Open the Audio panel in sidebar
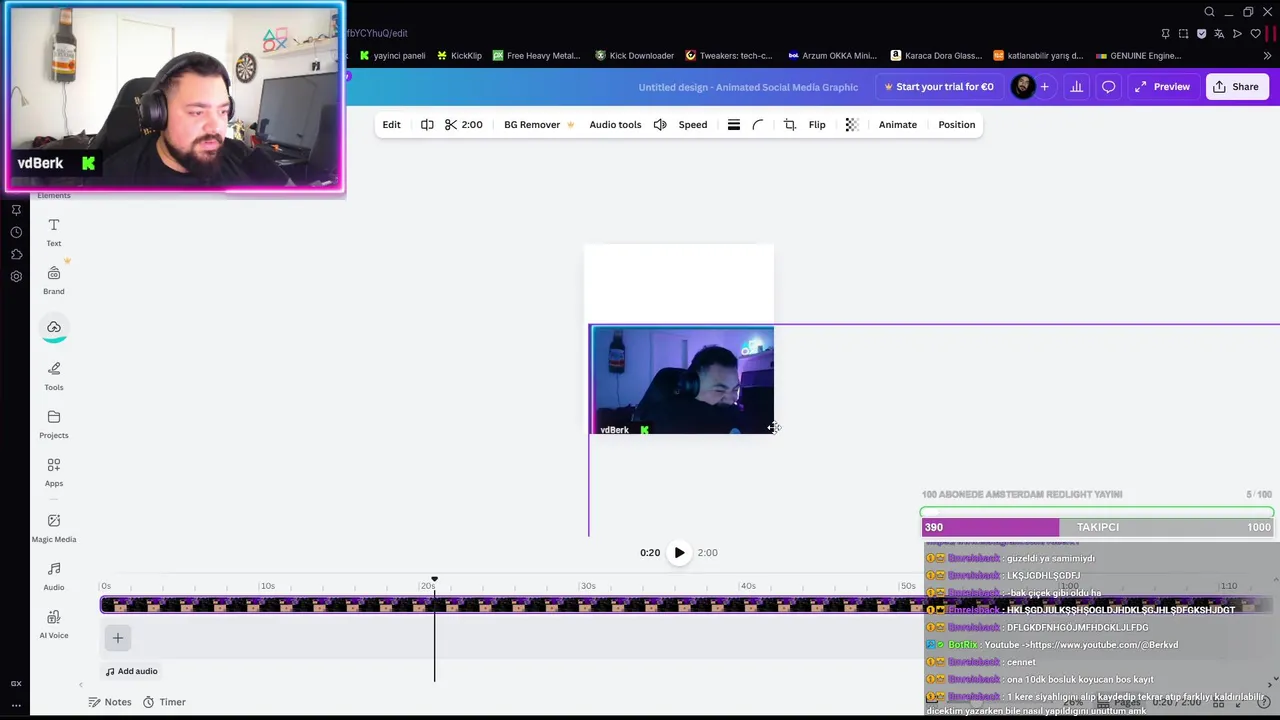The image size is (1280, 720). 54,576
